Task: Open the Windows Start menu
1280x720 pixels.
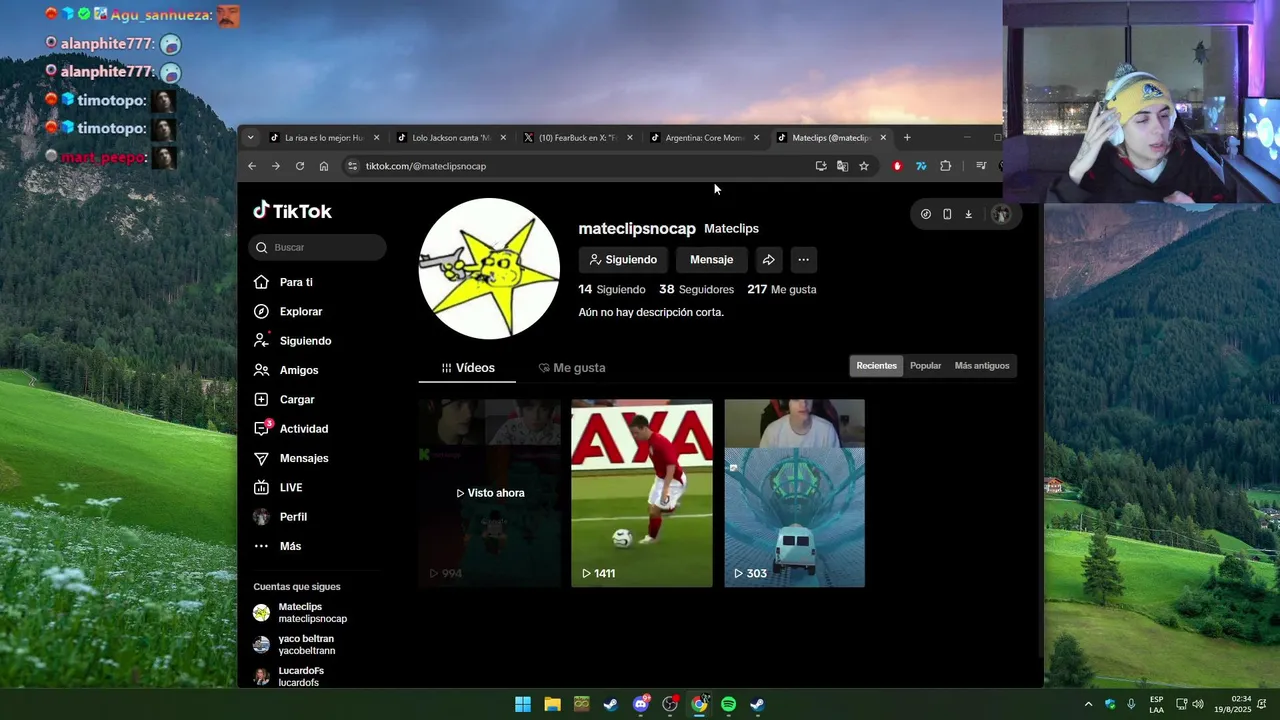Action: (x=523, y=704)
